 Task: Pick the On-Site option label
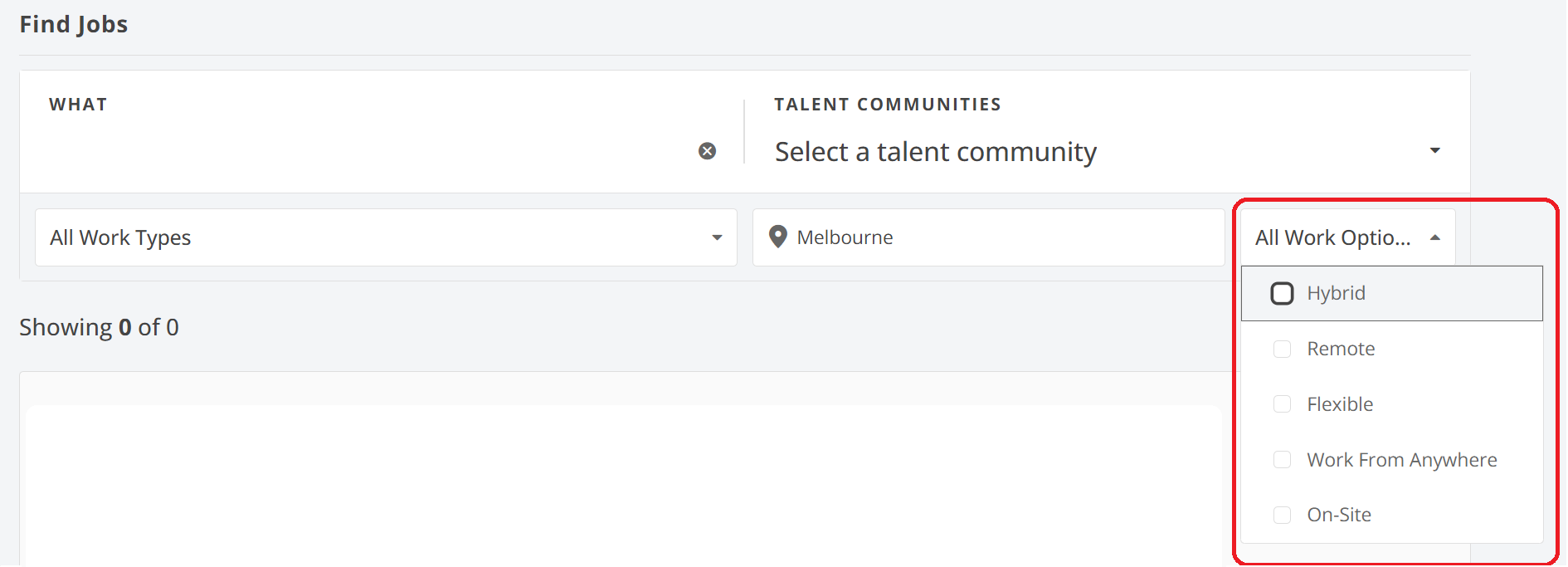click(1339, 515)
